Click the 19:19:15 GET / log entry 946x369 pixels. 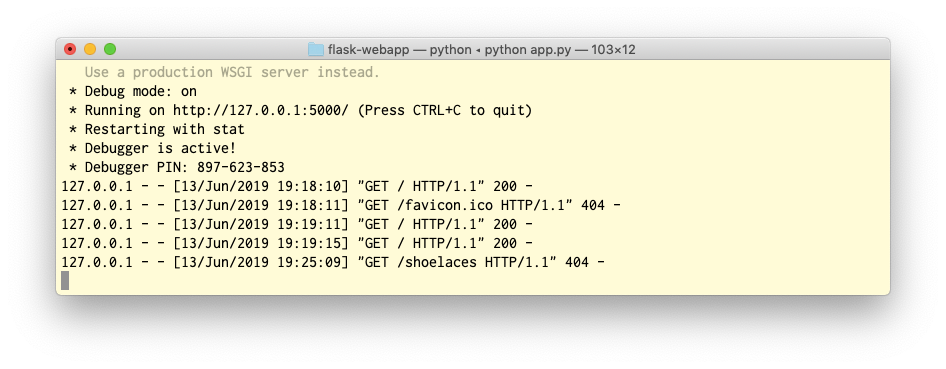[297, 243]
